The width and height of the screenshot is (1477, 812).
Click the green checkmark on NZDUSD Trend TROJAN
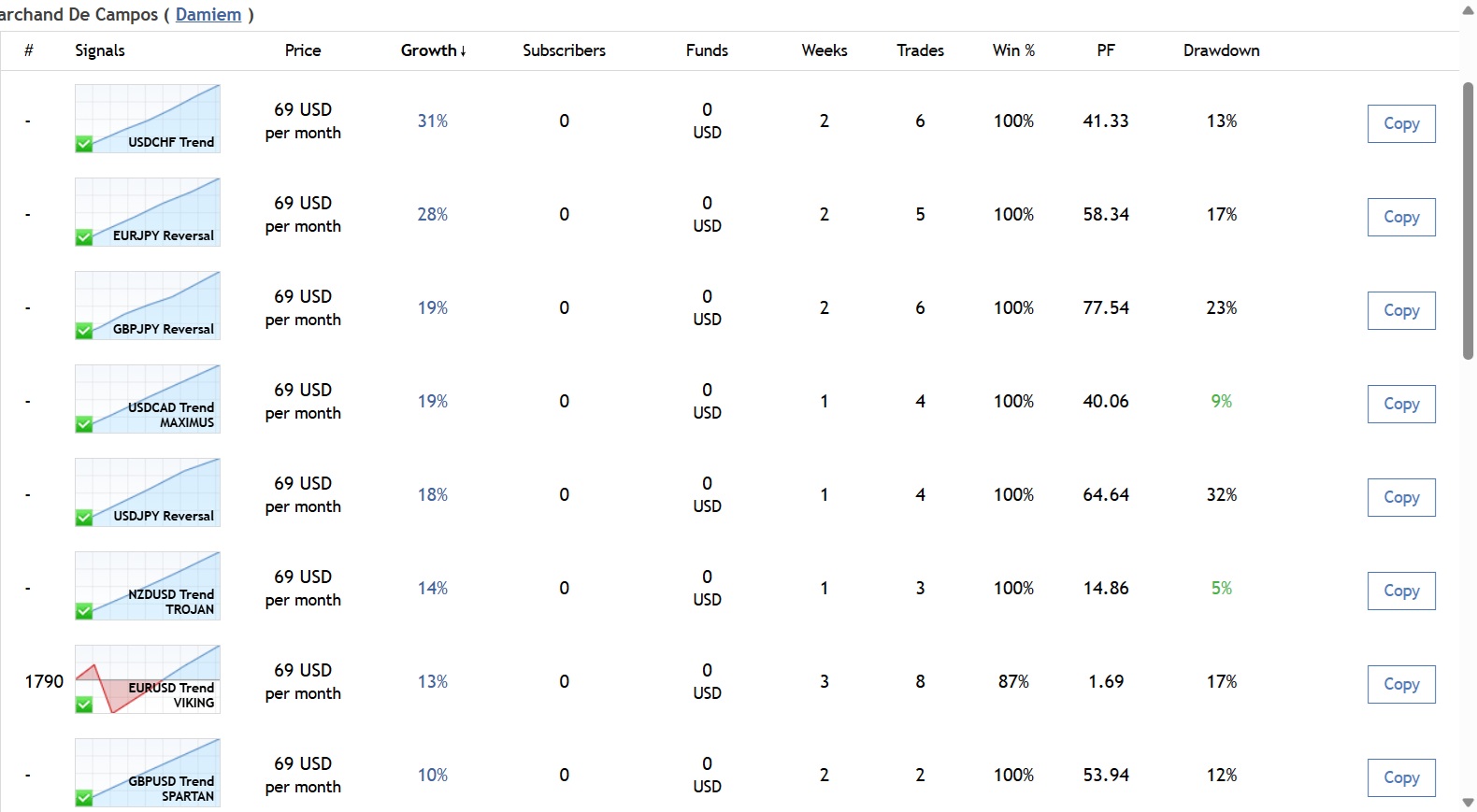click(x=84, y=611)
